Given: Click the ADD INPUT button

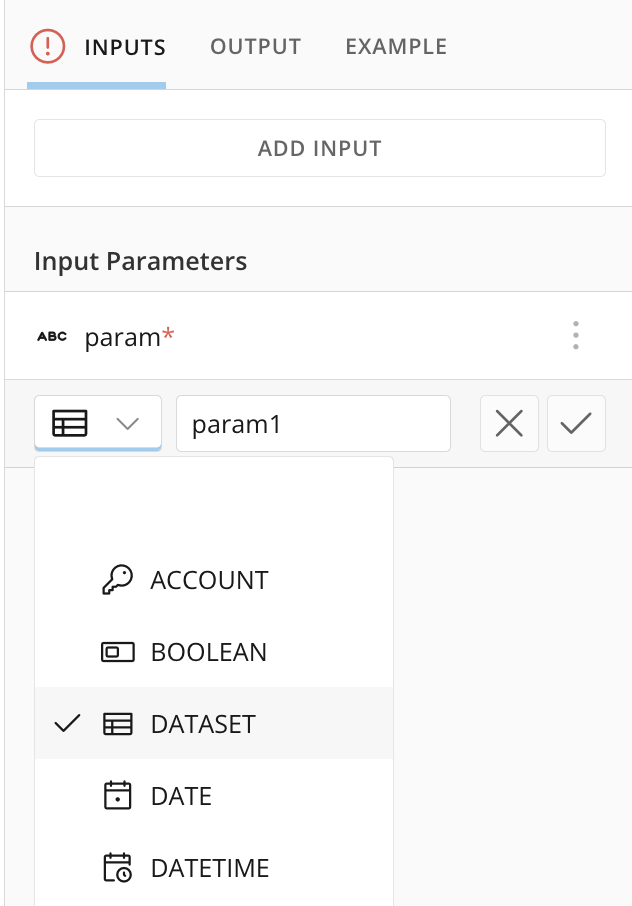Looking at the screenshot, I should (x=320, y=149).
